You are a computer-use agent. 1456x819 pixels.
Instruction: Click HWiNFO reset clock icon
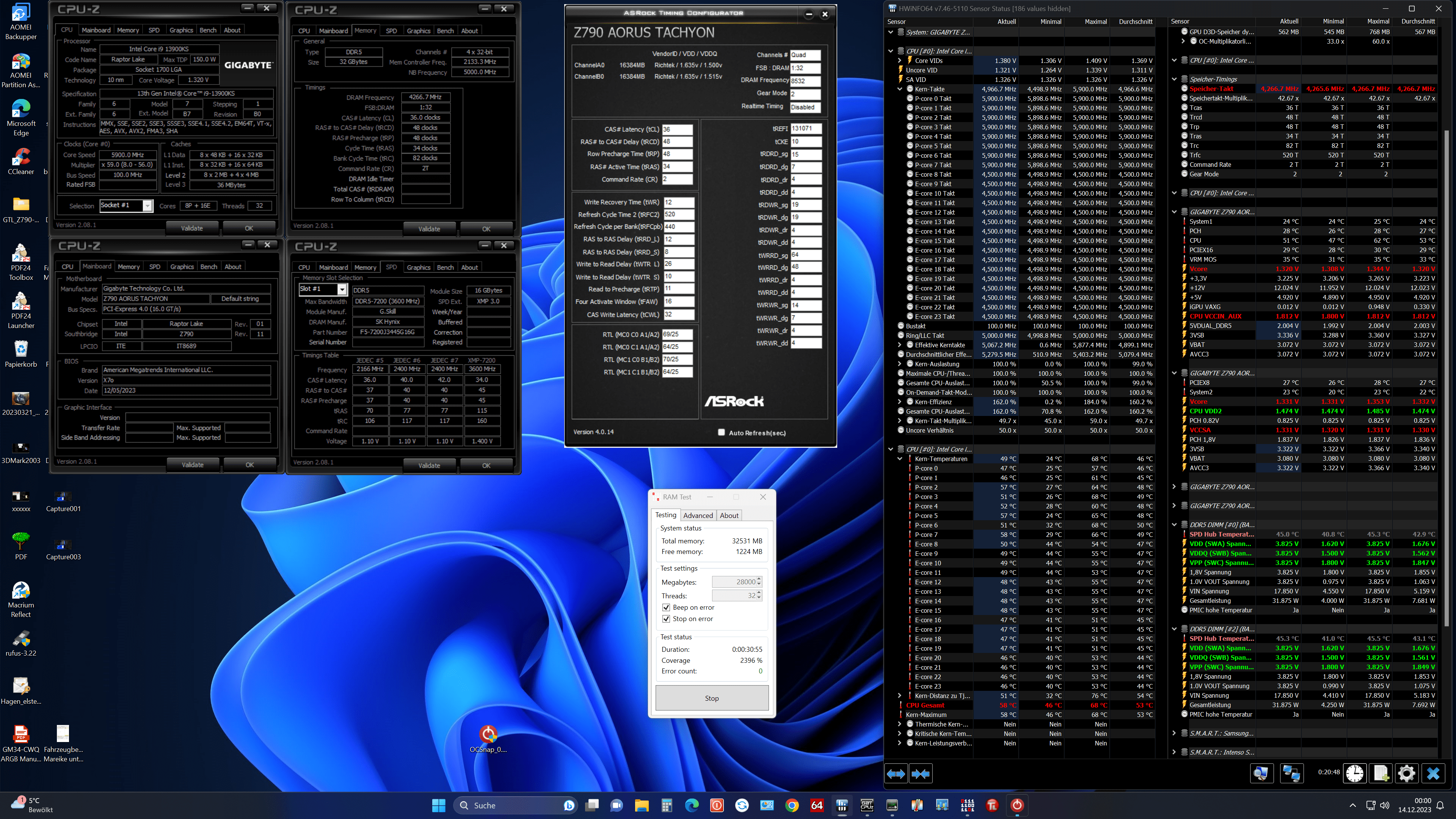point(1355,773)
